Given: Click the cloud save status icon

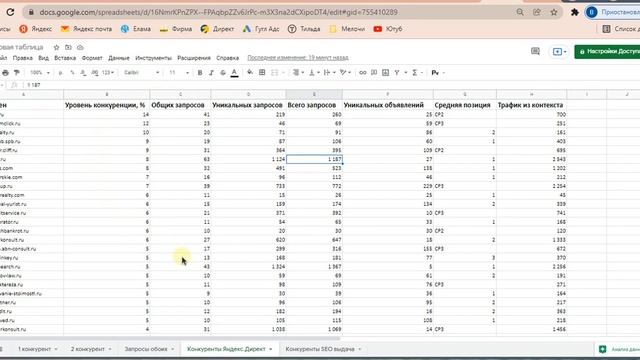Looking at the screenshot, I should coord(80,47).
